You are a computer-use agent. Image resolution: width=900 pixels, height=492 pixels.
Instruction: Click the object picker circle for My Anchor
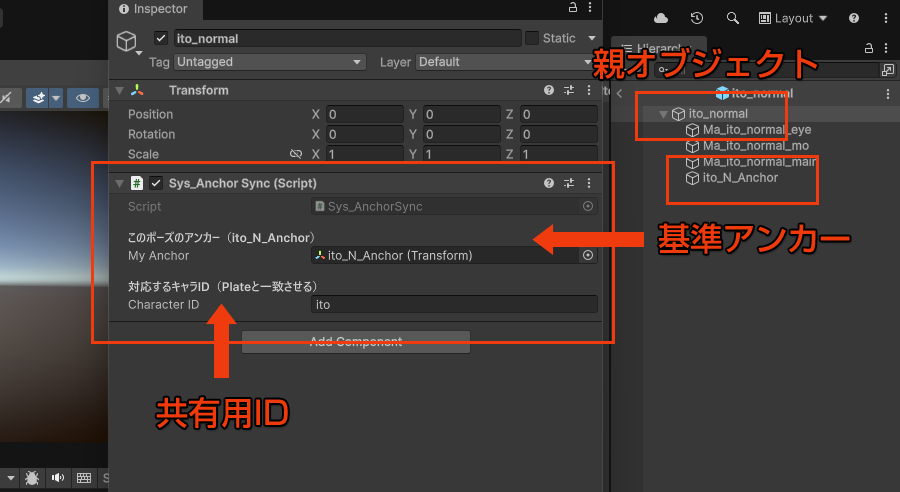coord(588,255)
